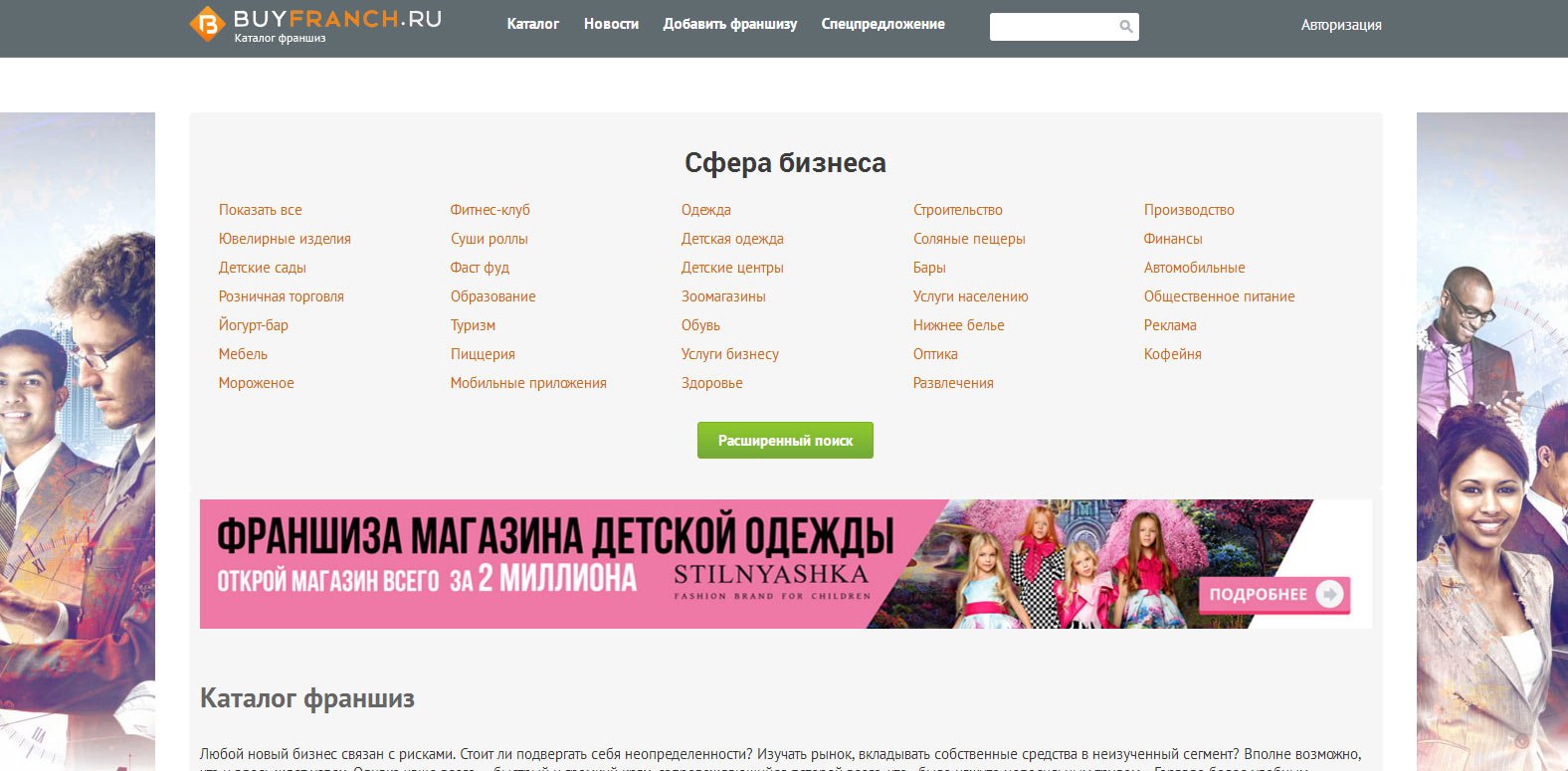Image resolution: width=1568 pixels, height=771 pixels.
Task: Click the search magnifier icon
Action: tap(1125, 27)
